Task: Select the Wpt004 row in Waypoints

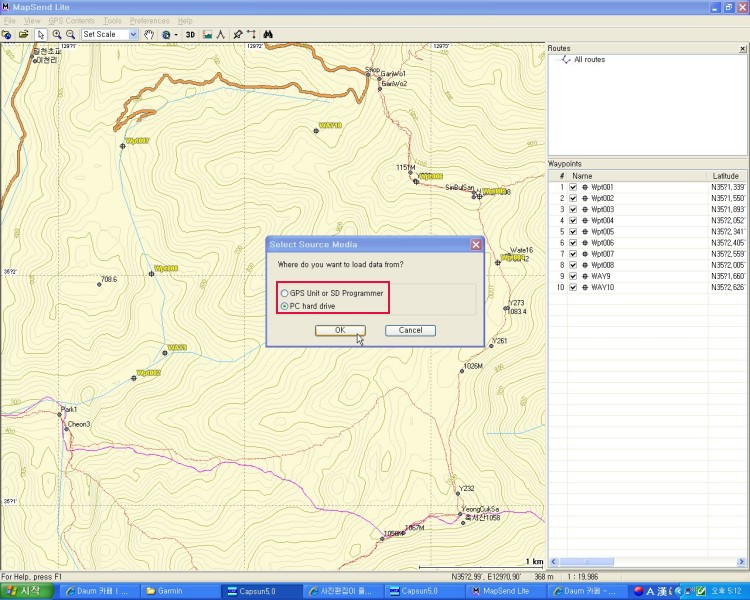Action: click(647, 221)
